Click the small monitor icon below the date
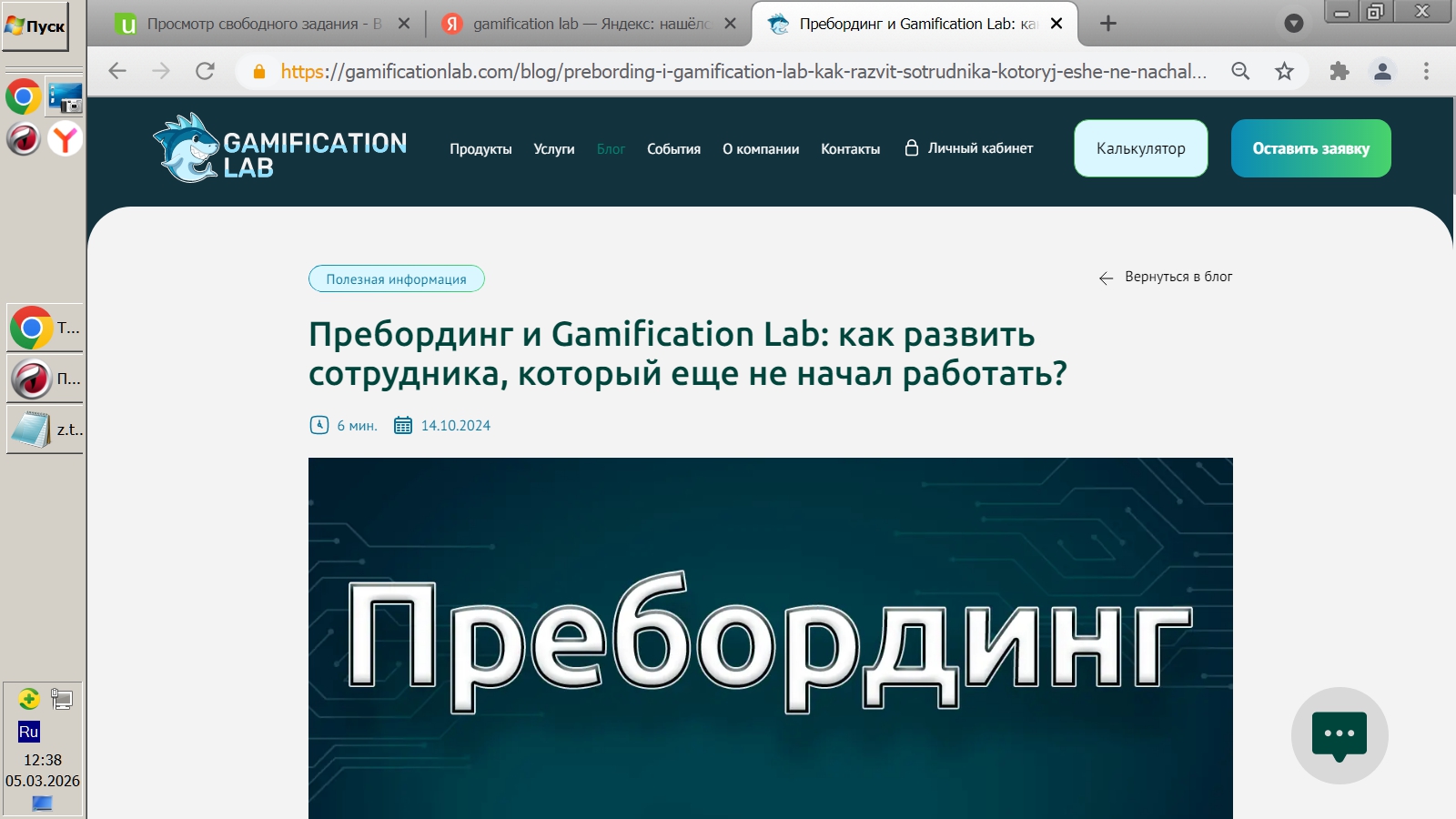This screenshot has width=1456, height=819. pos(42,804)
